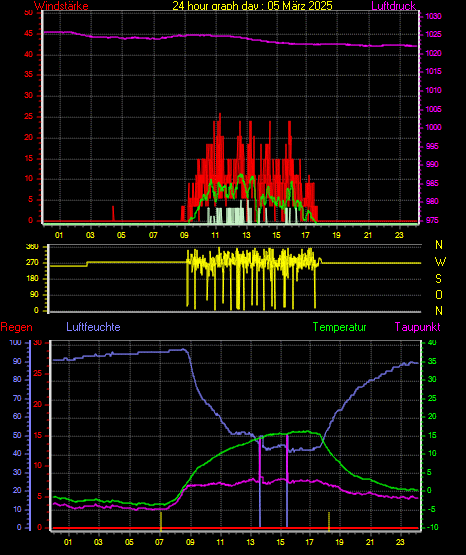Select the Luftfeuchte legend label
This screenshot has width=466, height=555.
93,327
